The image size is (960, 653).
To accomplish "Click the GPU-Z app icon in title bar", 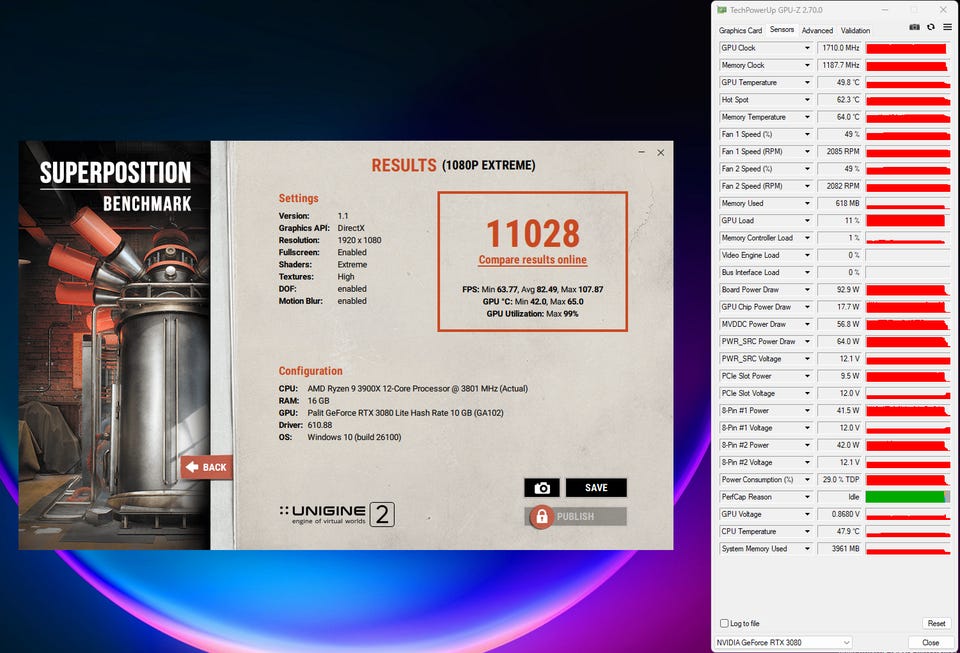I will (x=722, y=10).
